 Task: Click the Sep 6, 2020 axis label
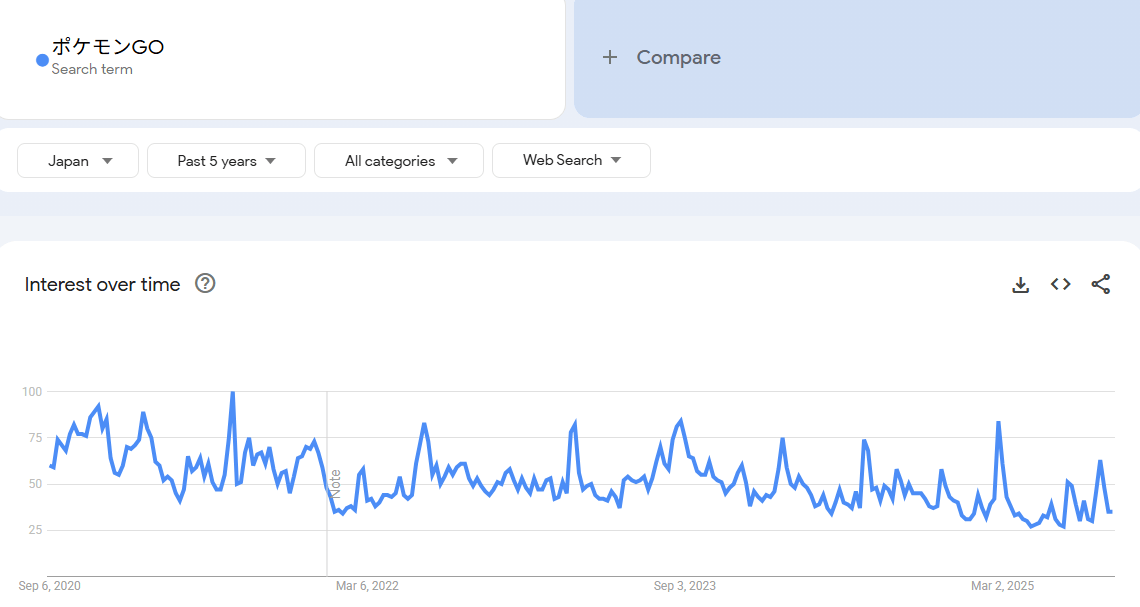click(x=49, y=586)
